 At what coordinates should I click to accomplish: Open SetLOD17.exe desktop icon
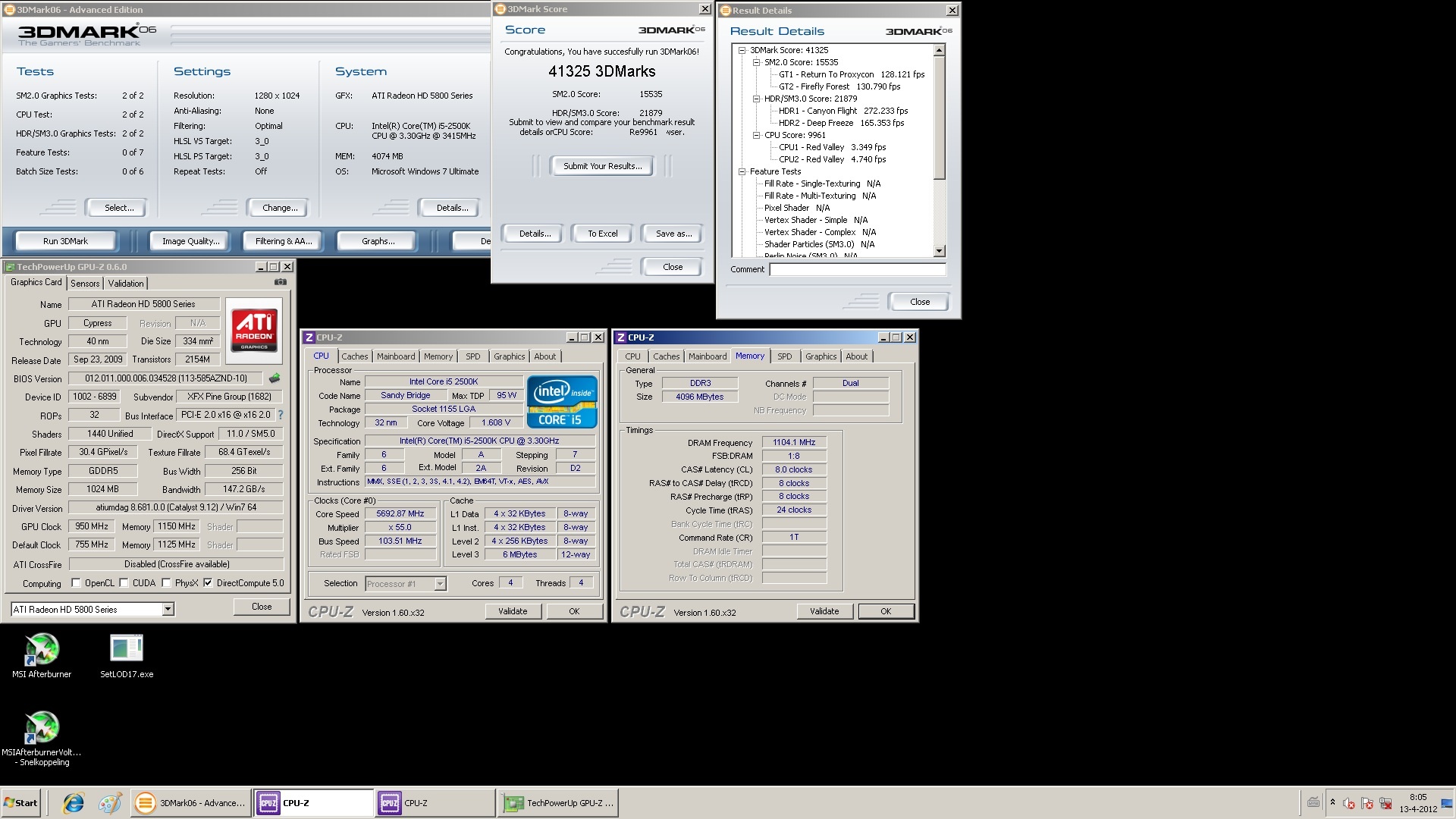pos(126,649)
